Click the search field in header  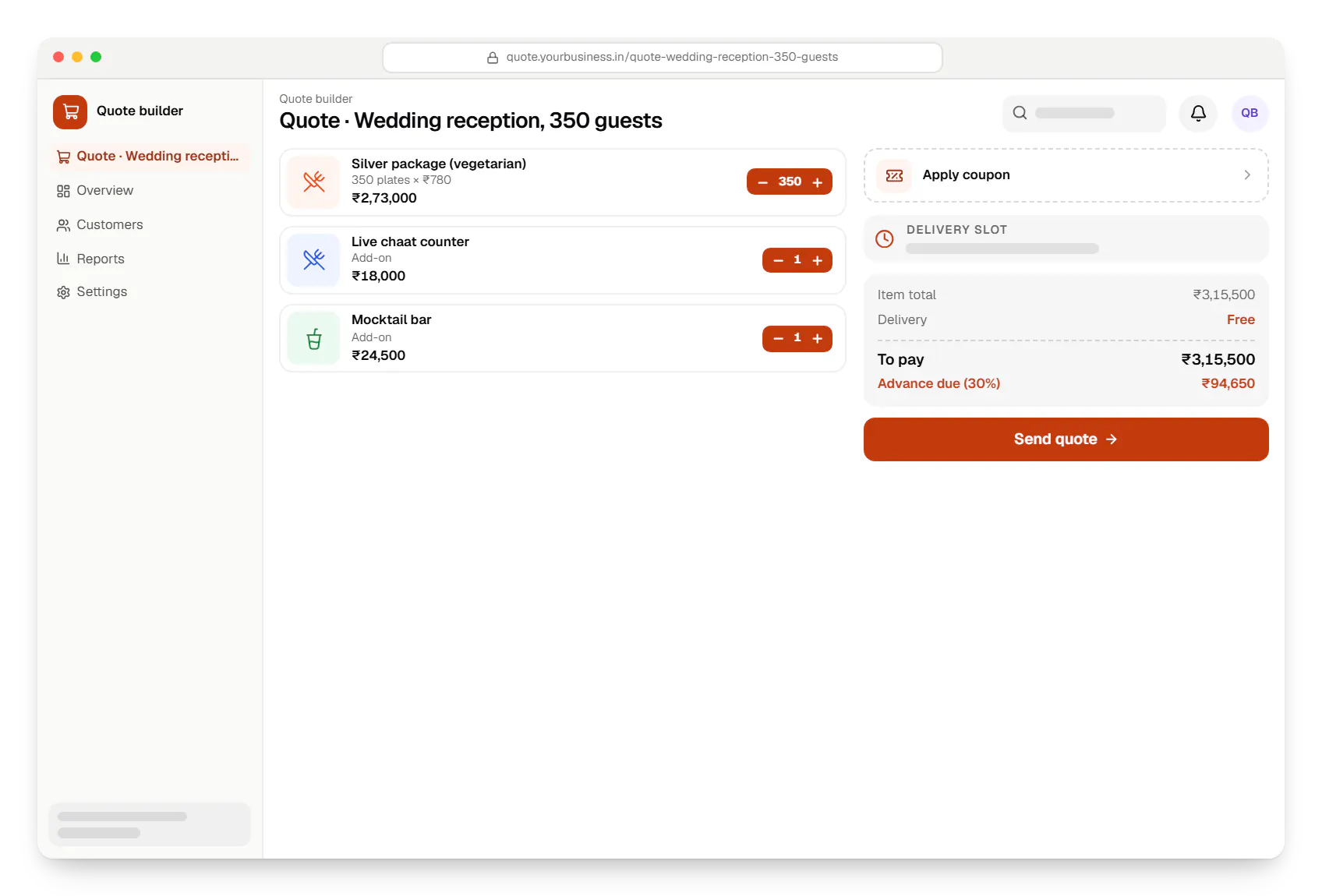point(1083,114)
